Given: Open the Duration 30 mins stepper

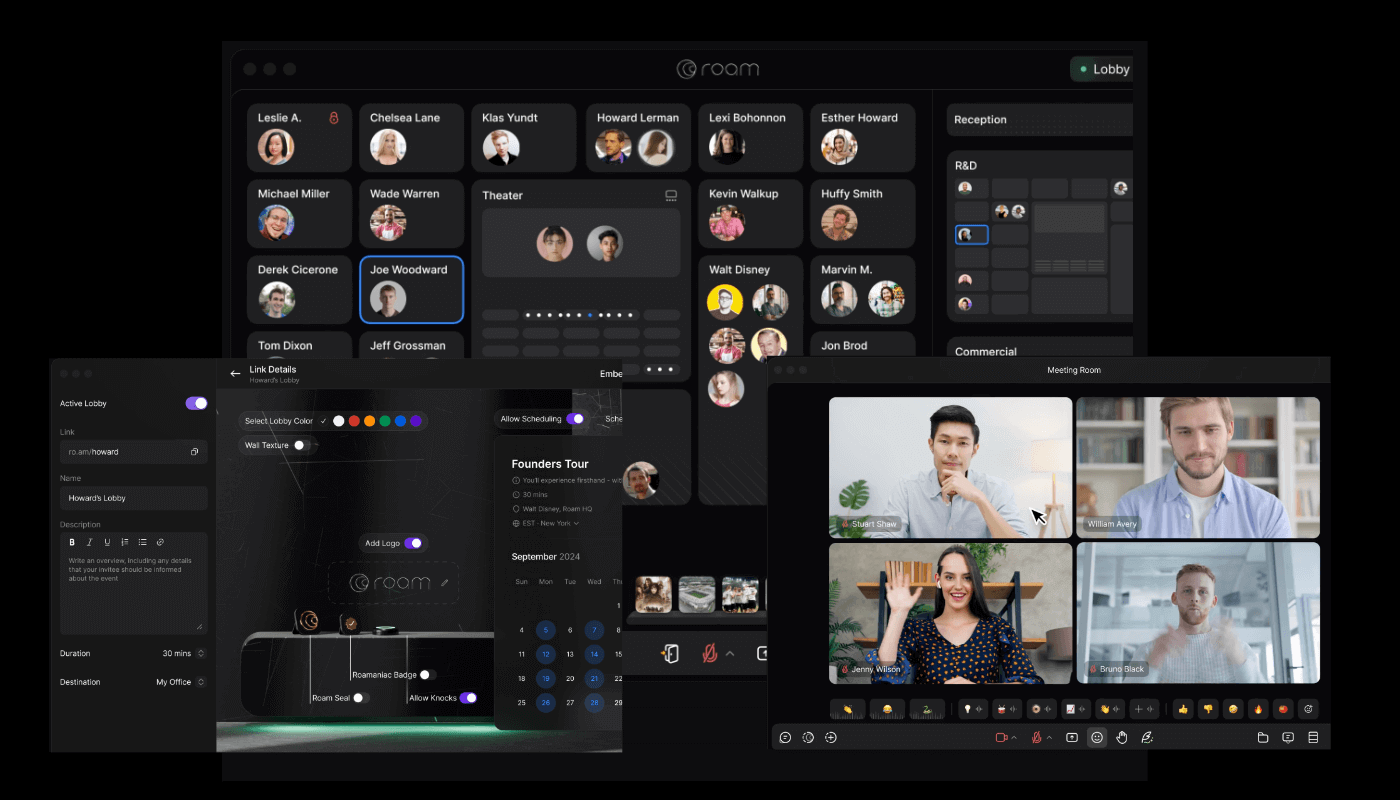Looking at the screenshot, I should [200, 653].
